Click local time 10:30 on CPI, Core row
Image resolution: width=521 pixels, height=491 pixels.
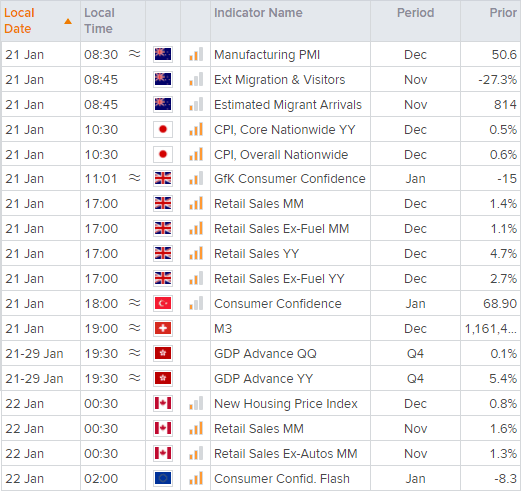pos(101,130)
